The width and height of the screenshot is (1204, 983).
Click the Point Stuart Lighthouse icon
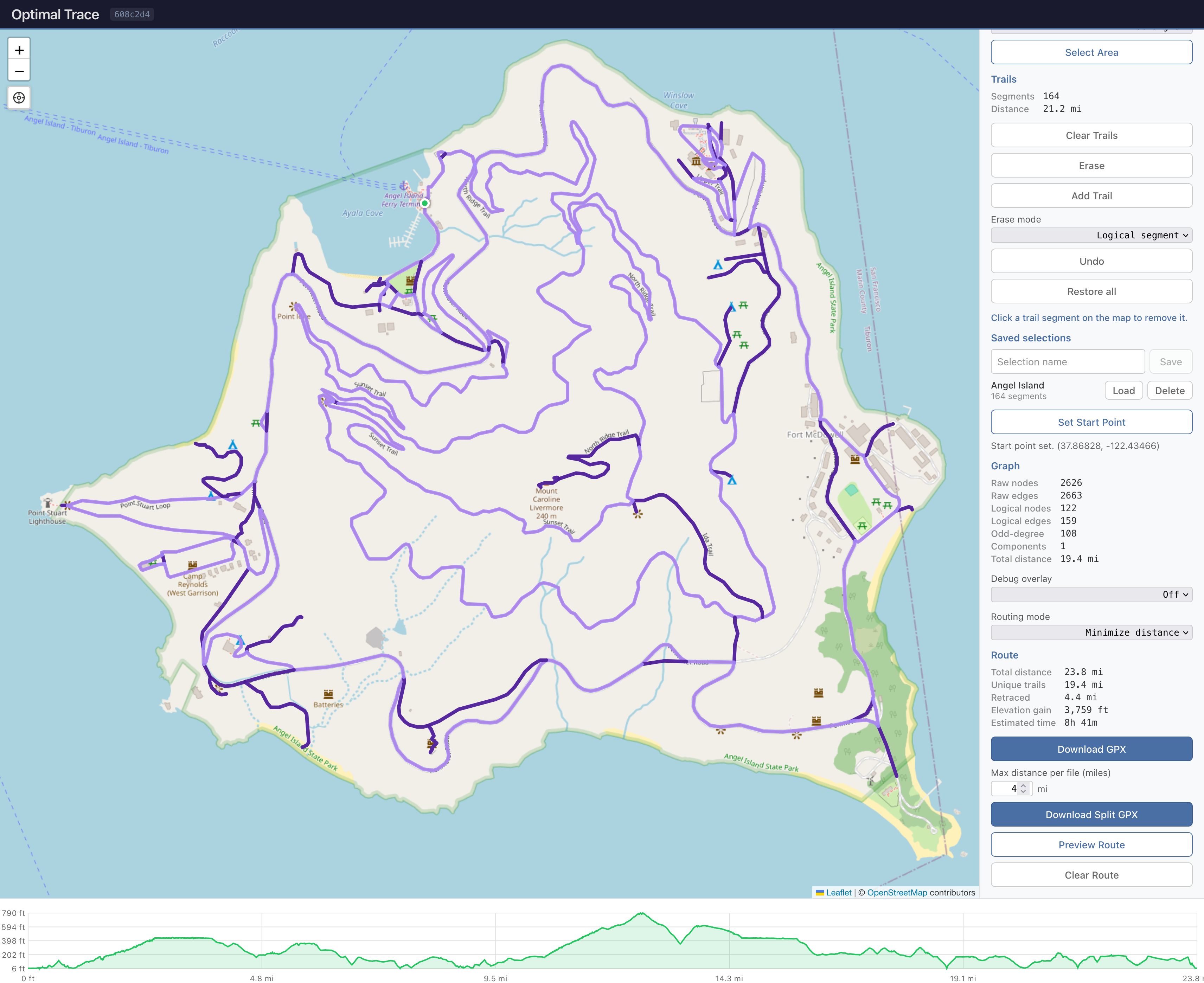48,503
